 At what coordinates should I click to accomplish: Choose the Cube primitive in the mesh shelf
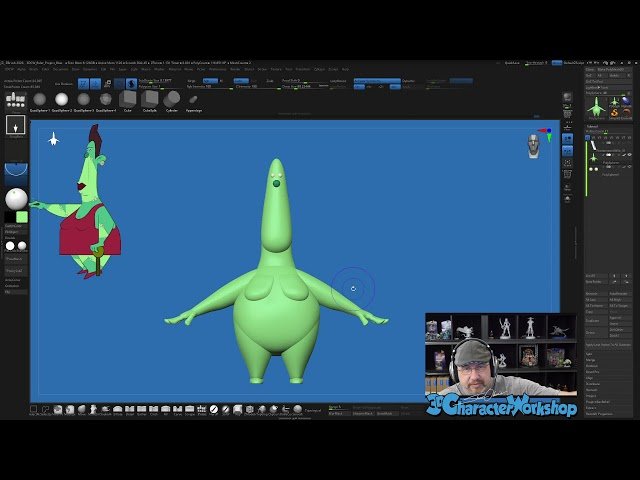click(x=127, y=99)
